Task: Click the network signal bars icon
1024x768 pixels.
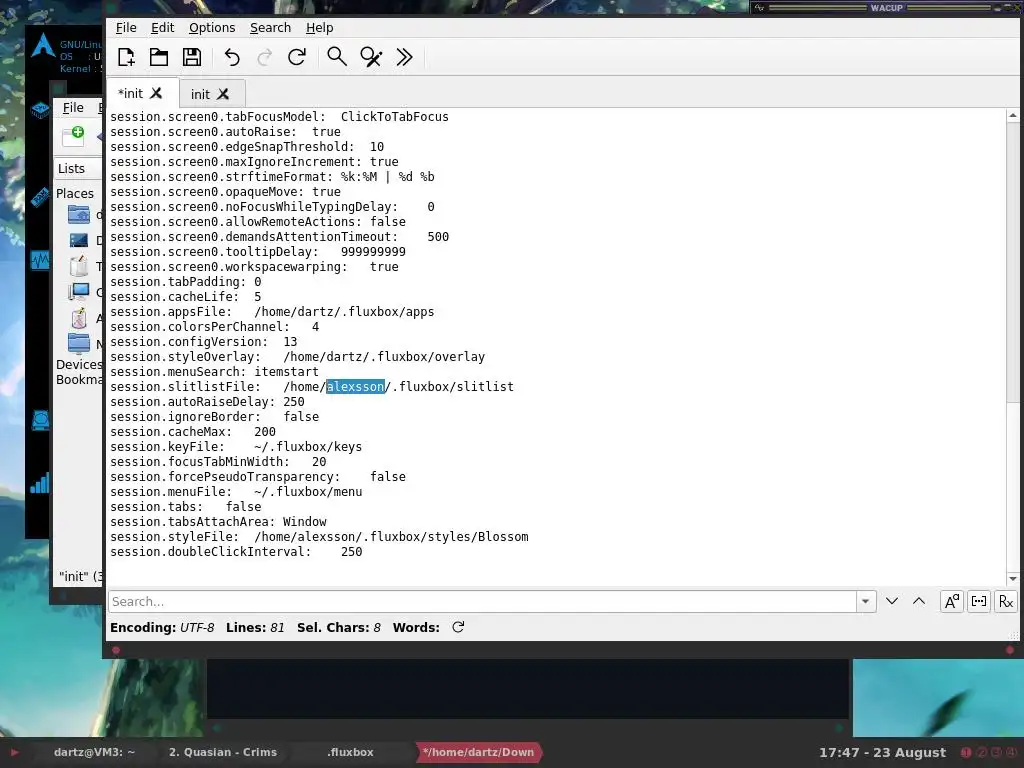Action: point(40,483)
